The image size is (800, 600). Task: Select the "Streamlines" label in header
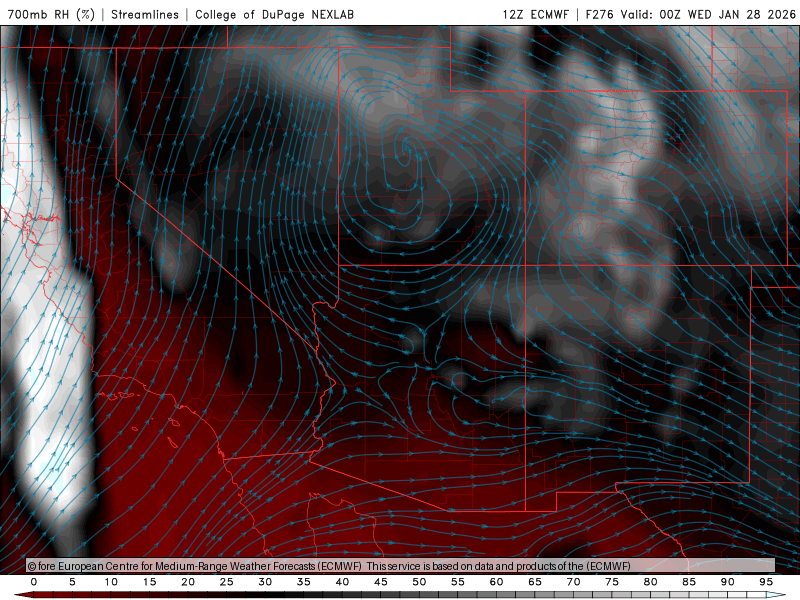coord(145,14)
